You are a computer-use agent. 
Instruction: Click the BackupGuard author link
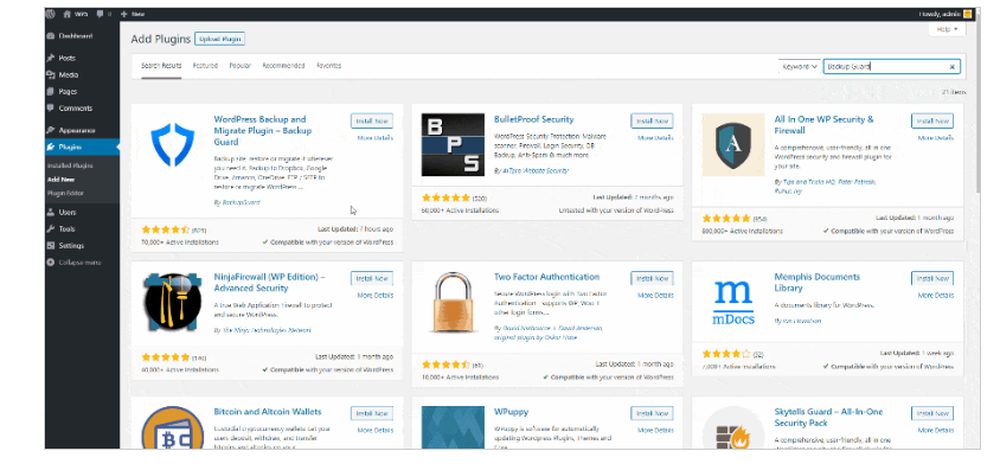tap(240, 202)
